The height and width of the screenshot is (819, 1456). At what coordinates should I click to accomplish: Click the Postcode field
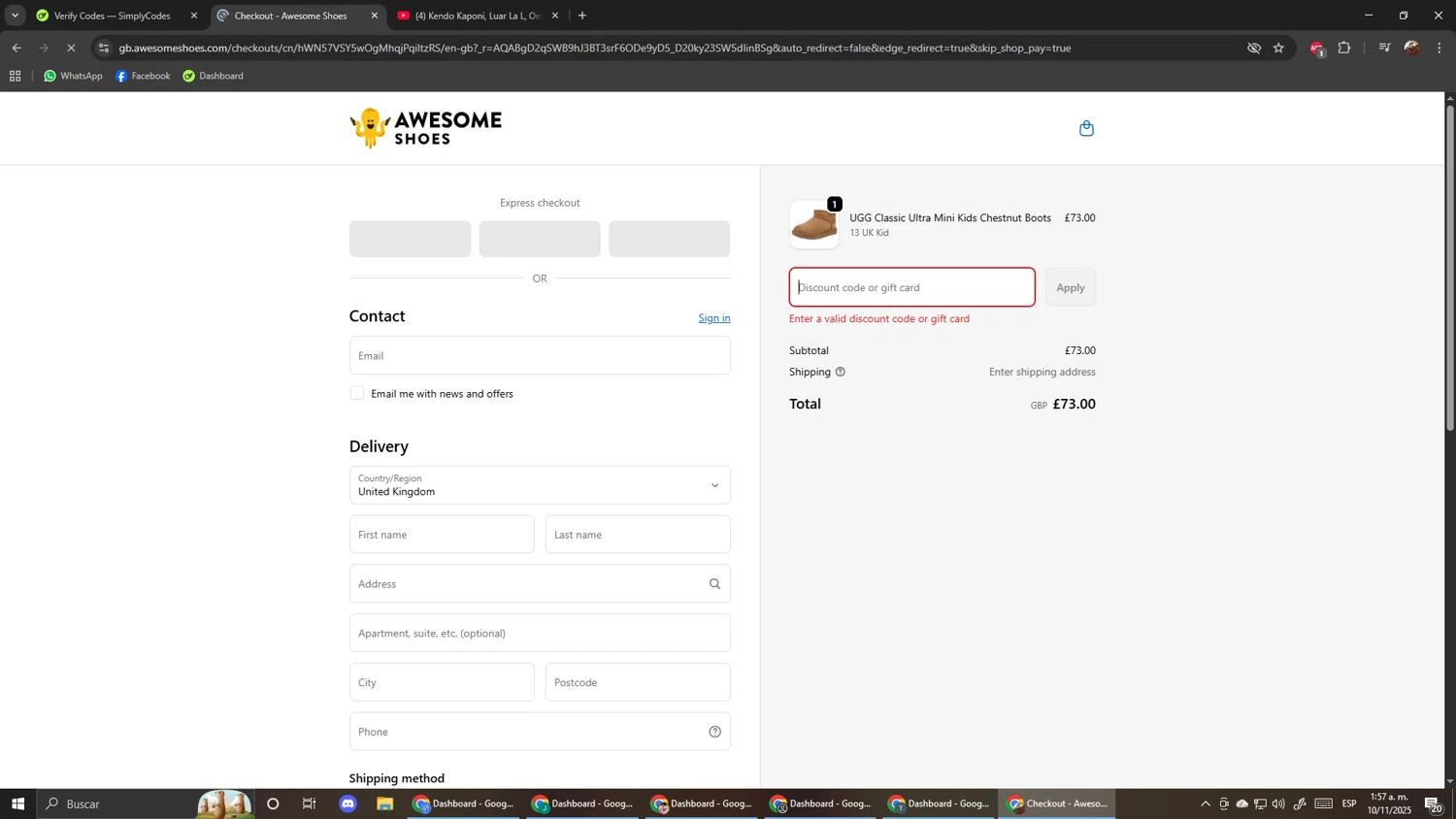tap(638, 682)
